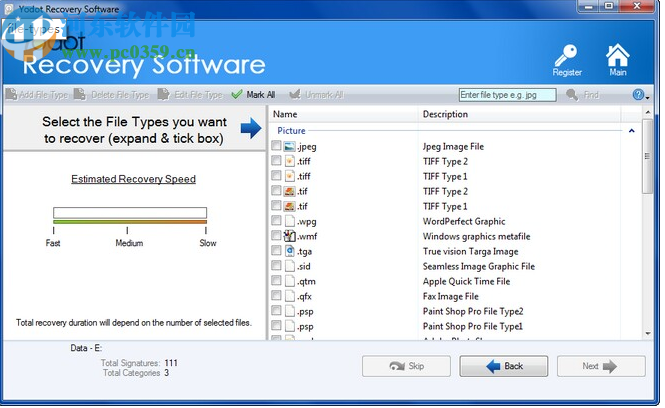Click the .tif TIFF Type 1 file icon
The width and height of the screenshot is (665, 408).
tap(290, 206)
